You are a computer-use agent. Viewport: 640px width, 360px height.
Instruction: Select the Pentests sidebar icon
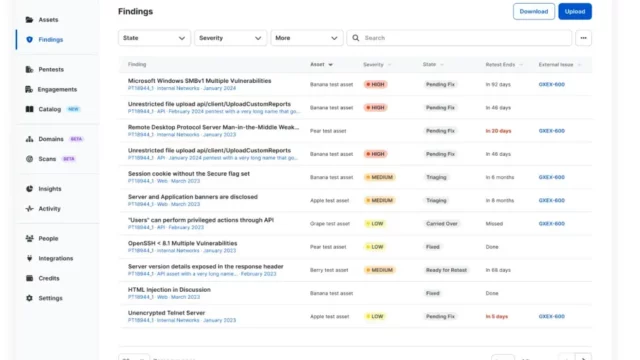(x=29, y=69)
